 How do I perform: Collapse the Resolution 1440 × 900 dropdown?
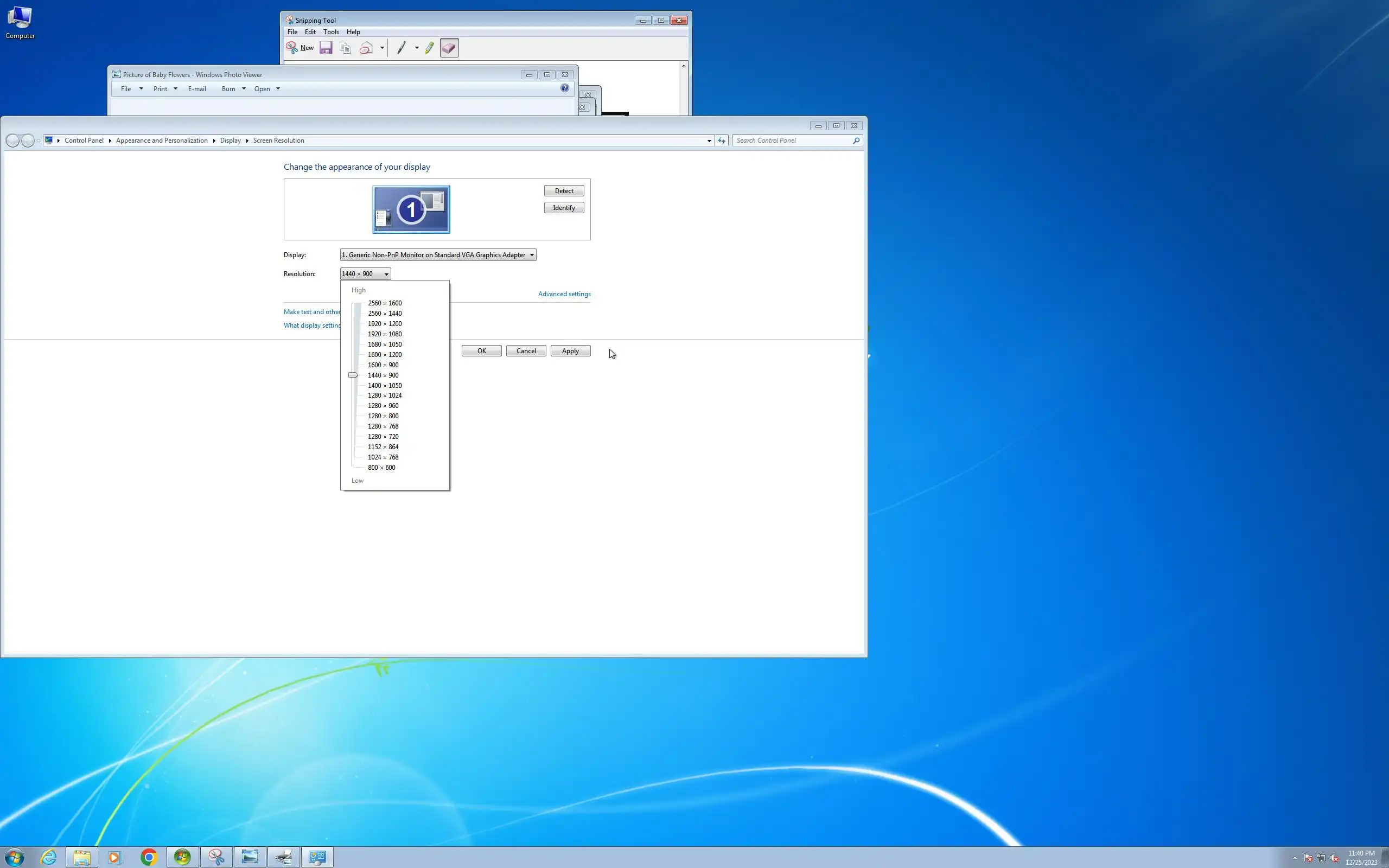(x=365, y=274)
